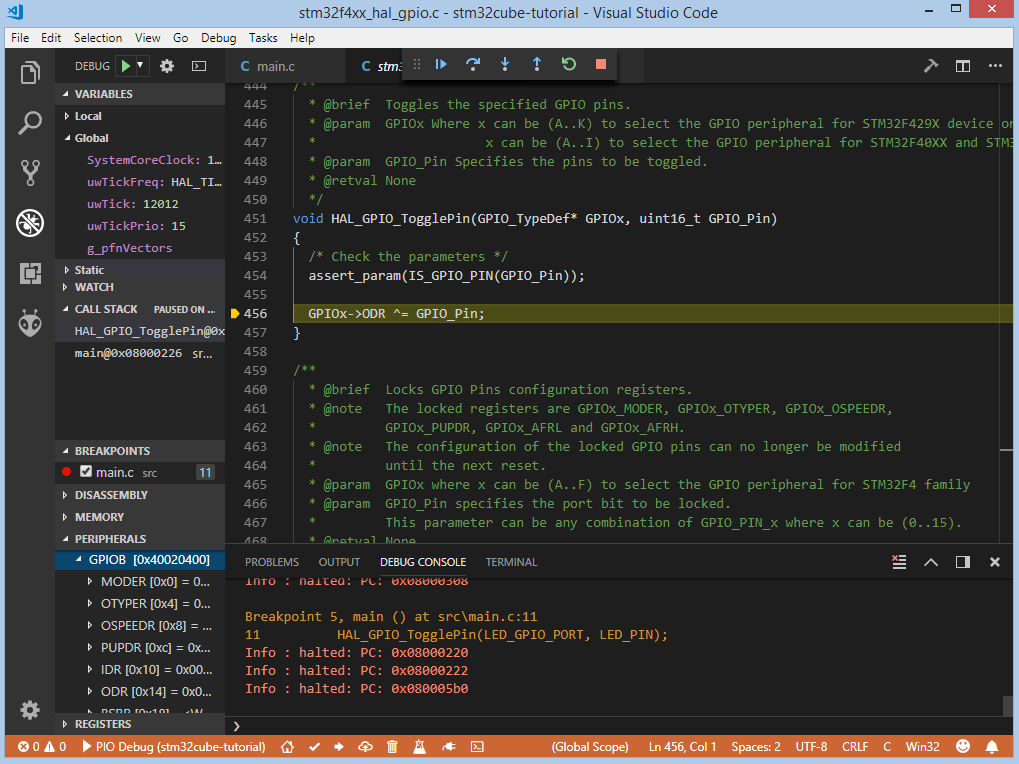Click the PlatformIO Build checkmark in the status bar

tap(315, 746)
